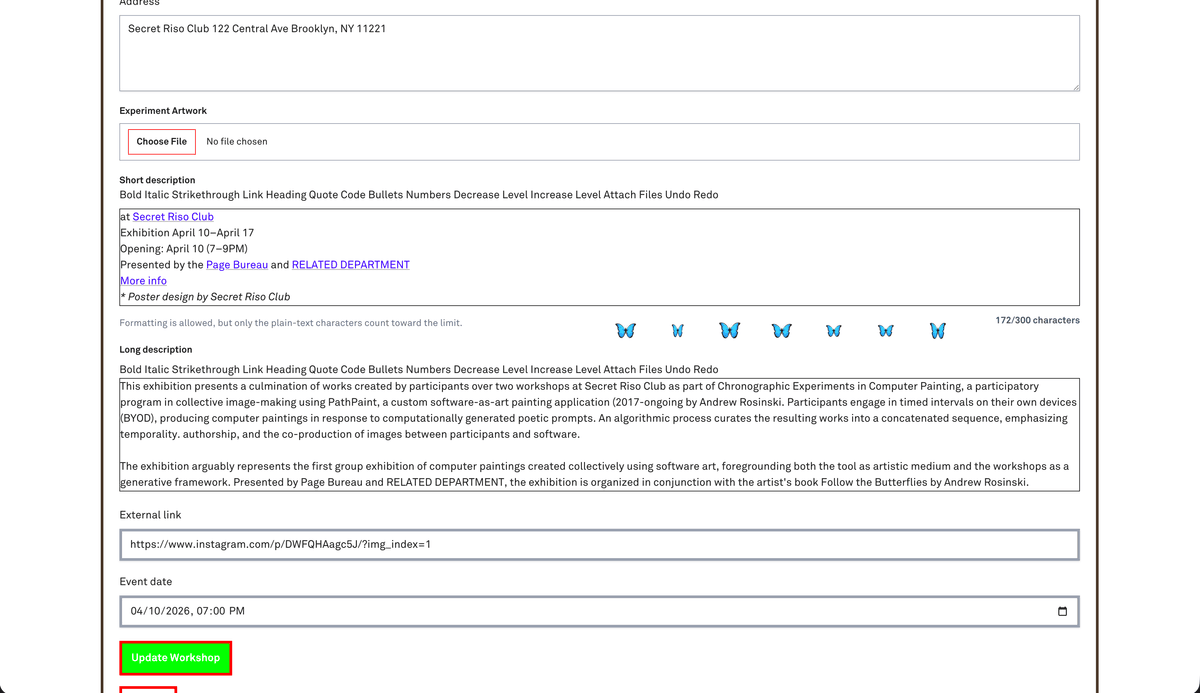Apply Heading in Long description toolbar
The height and width of the screenshot is (693, 1200).
pyautogui.click(x=286, y=370)
